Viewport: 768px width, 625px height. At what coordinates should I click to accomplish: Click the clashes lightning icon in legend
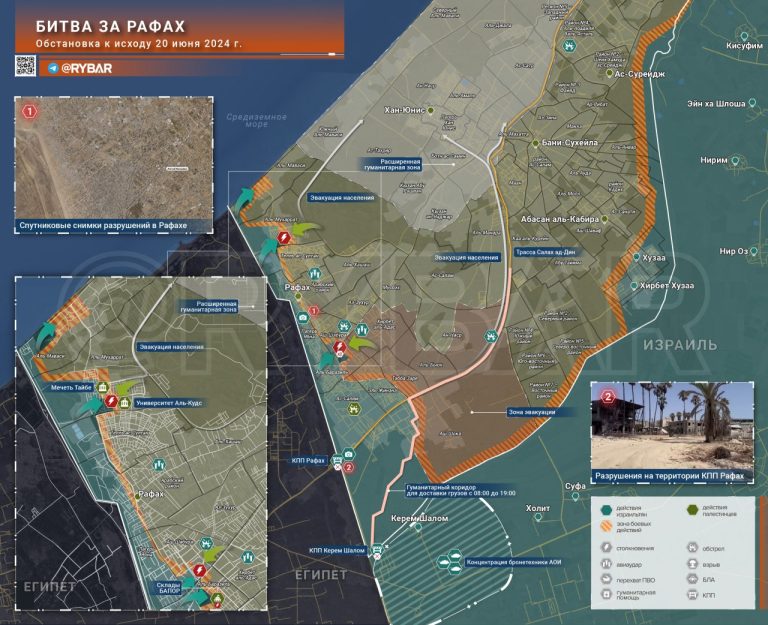607,547
